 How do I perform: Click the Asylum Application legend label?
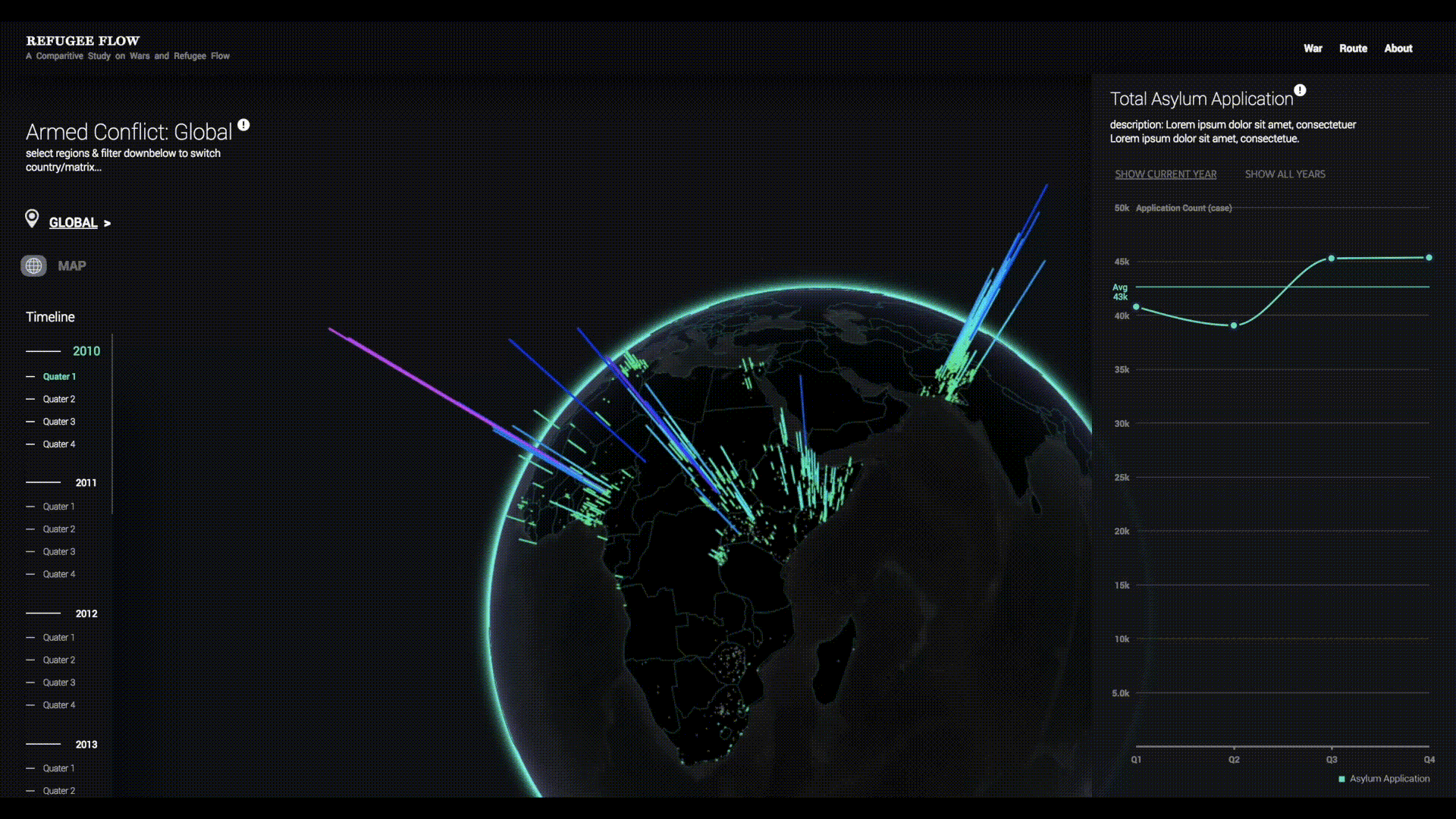pos(1389,779)
